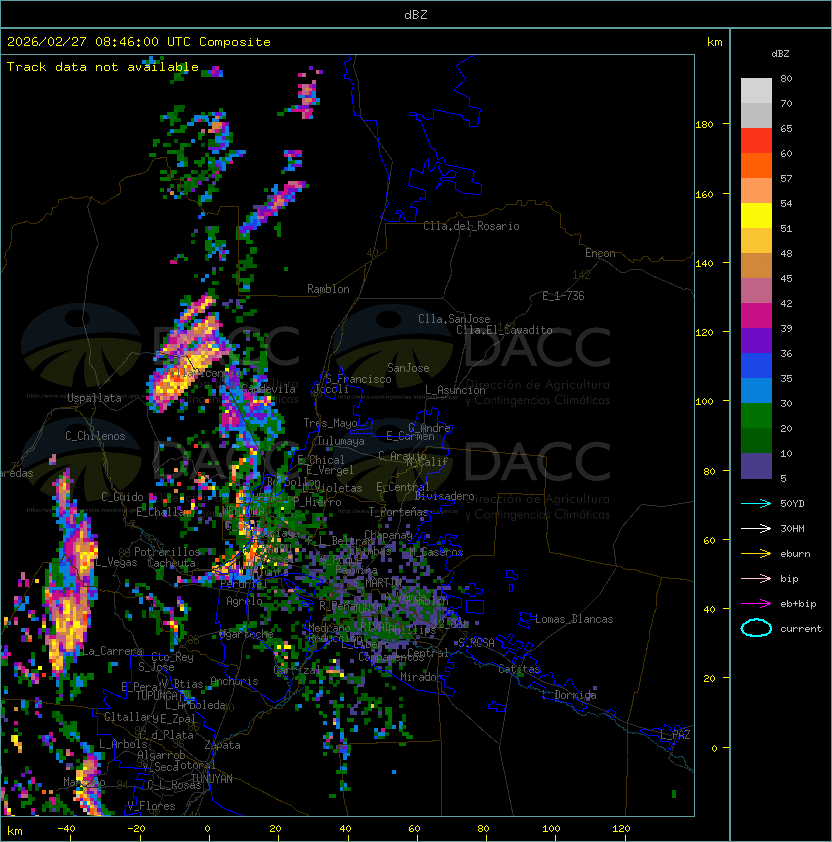832x842 pixels.
Task: Click the timestamp '2026/02/27 08:46:00 UTC Composite'
Action: coord(139,42)
